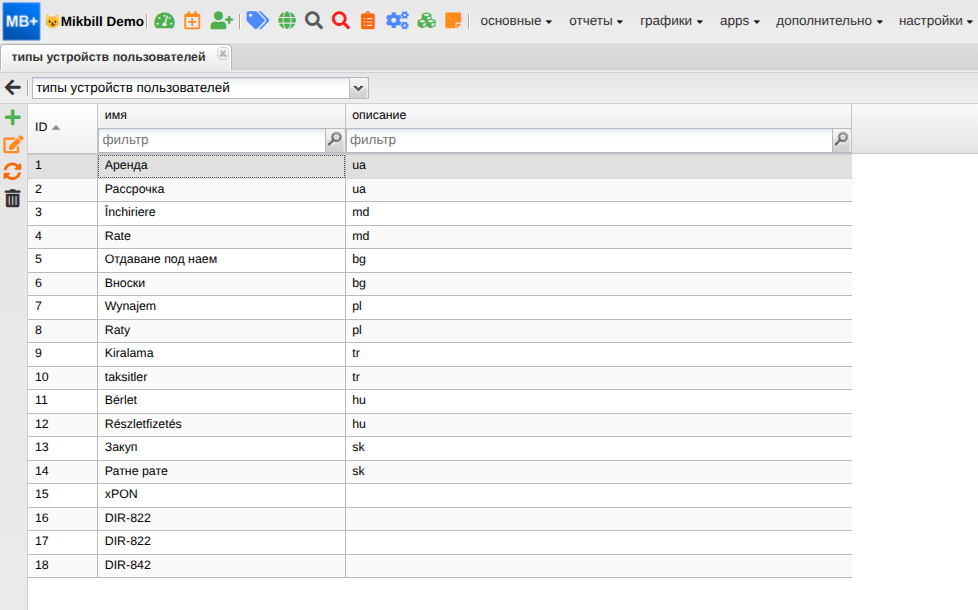Click the Вноски name cell
Screen dimensions: 978x610
(x=221, y=283)
